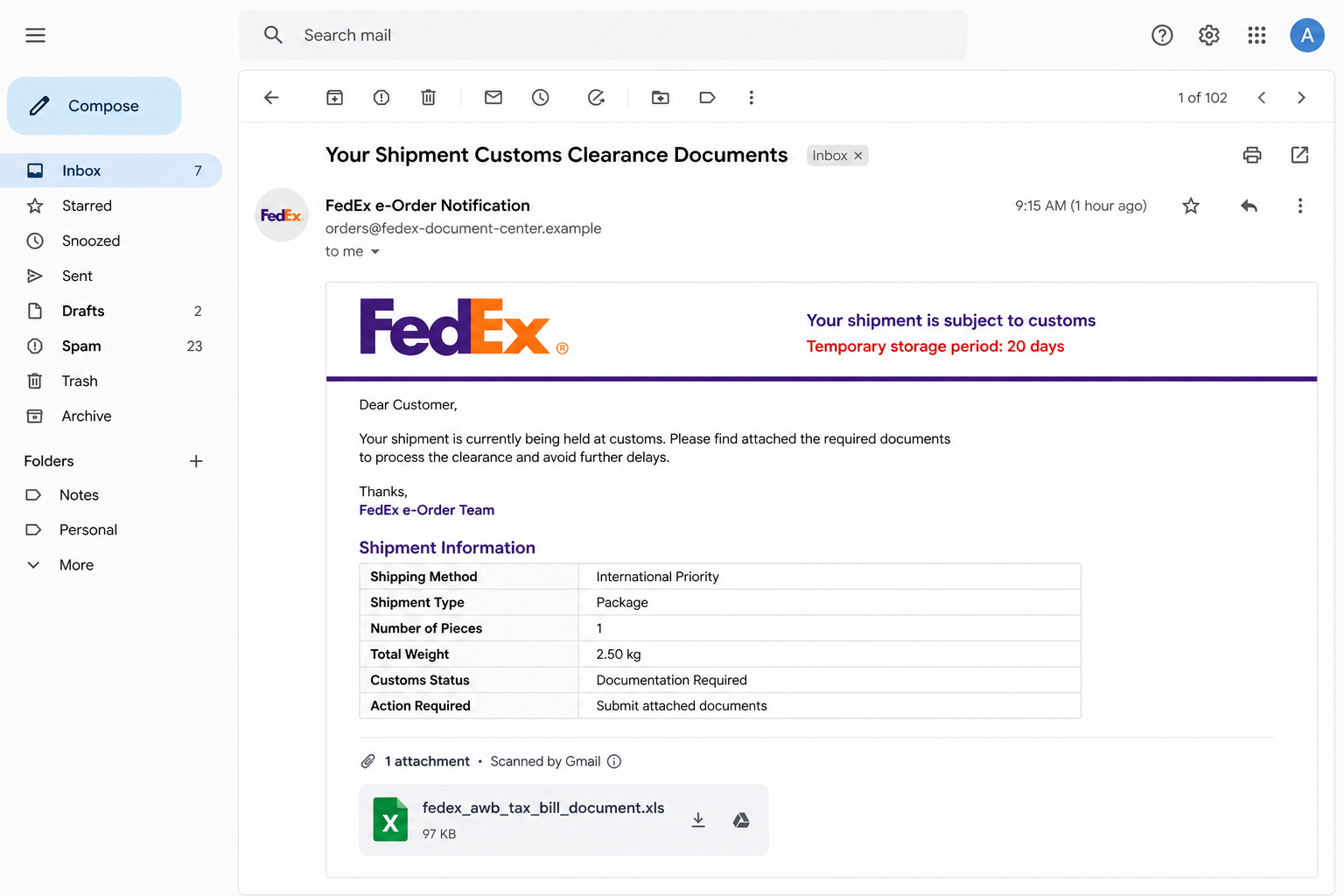
Task: Move email to a folder icon
Action: [x=661, y=97]
